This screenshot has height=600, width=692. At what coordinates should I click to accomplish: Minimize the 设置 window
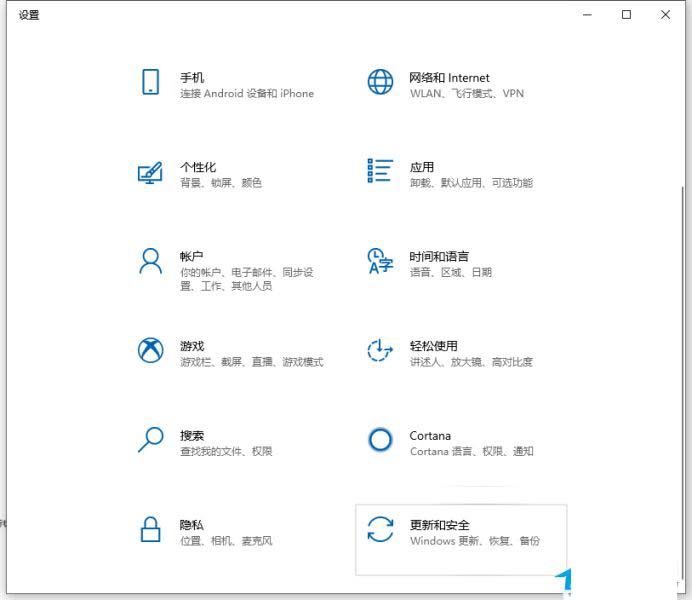click(x=587, y=15)
